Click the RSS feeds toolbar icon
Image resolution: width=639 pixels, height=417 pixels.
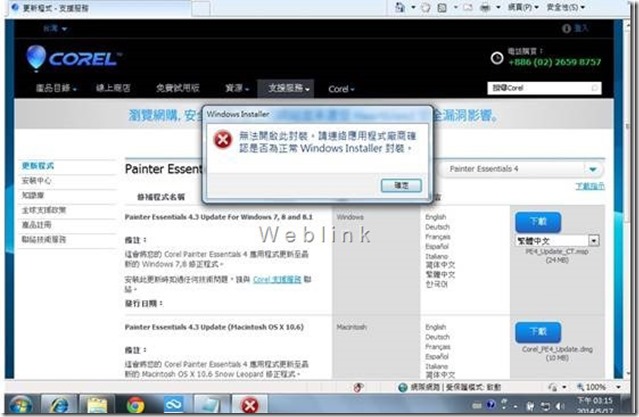442,7
